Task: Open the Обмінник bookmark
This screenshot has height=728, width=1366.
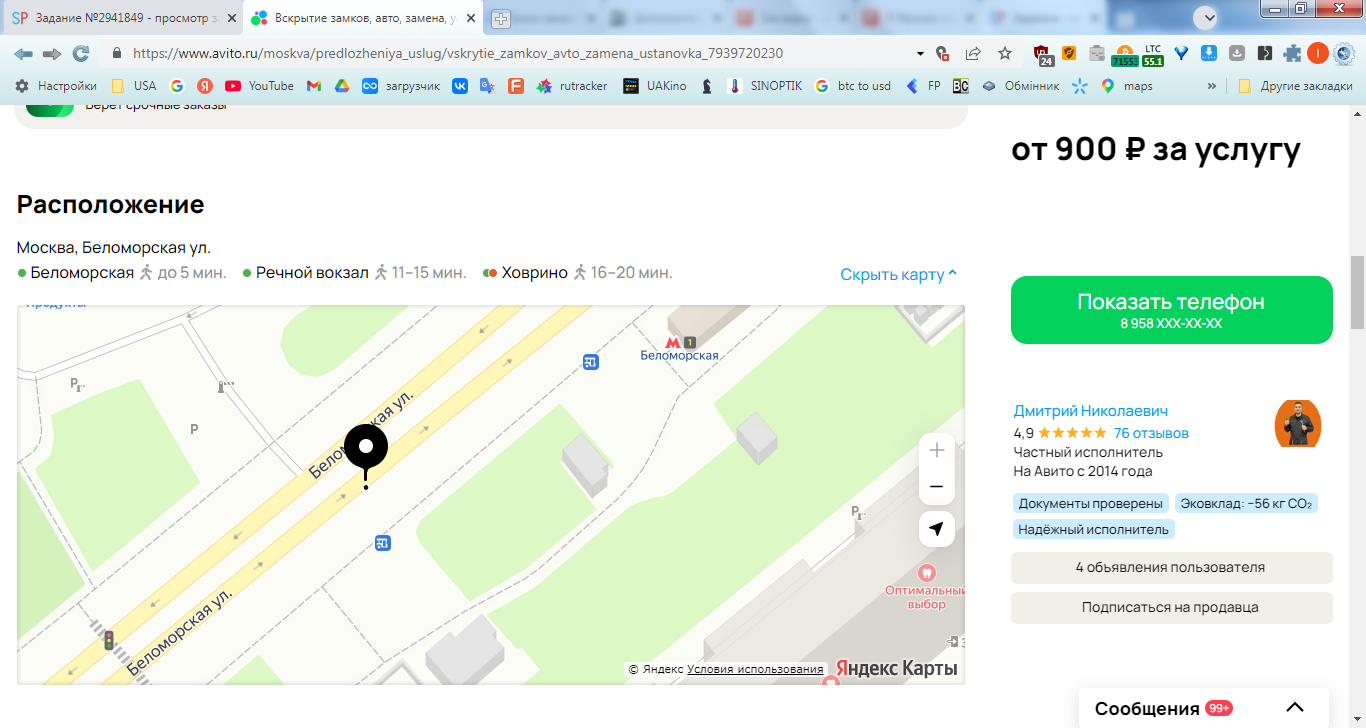Action: pyautogui.click(x=1020, y=86)
